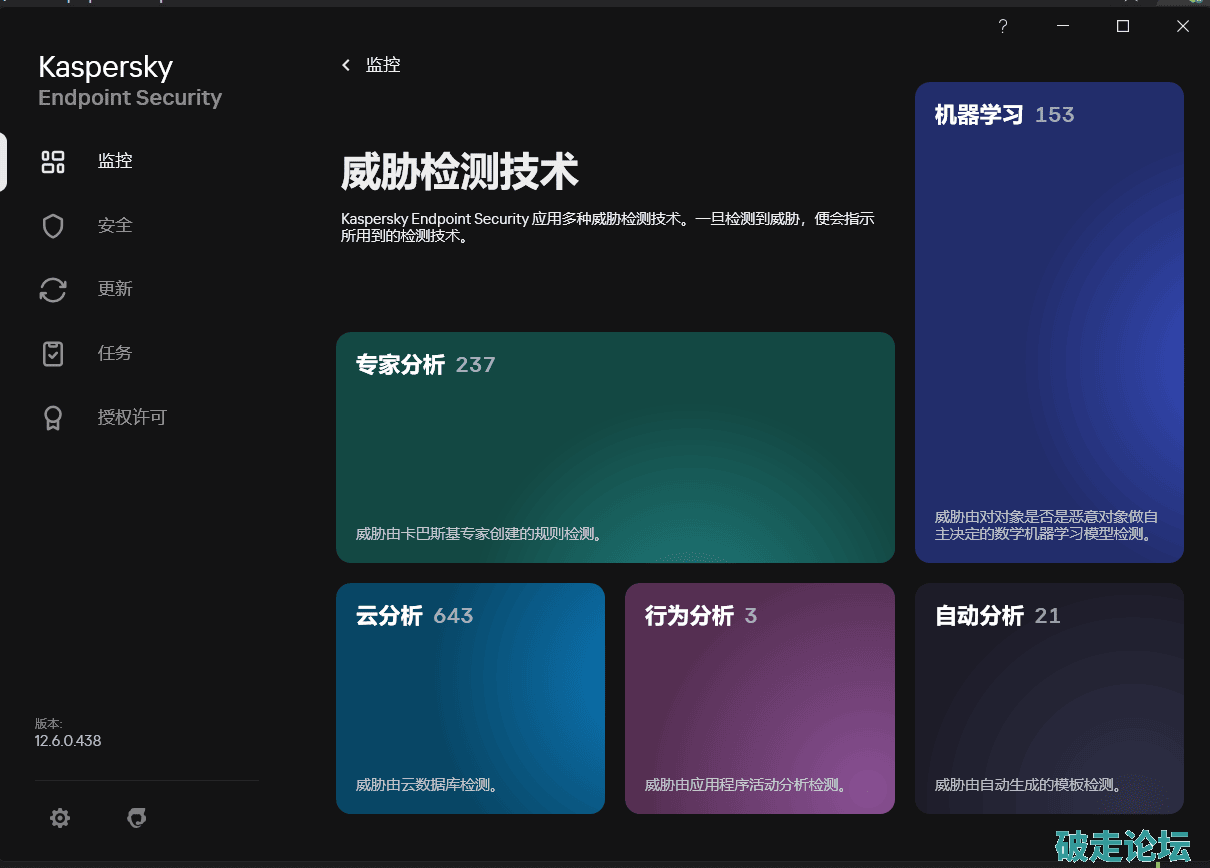Open the 授权许可 sidebar entry
The width and height of the screenshot is (1210, 868).
point(132,418)
